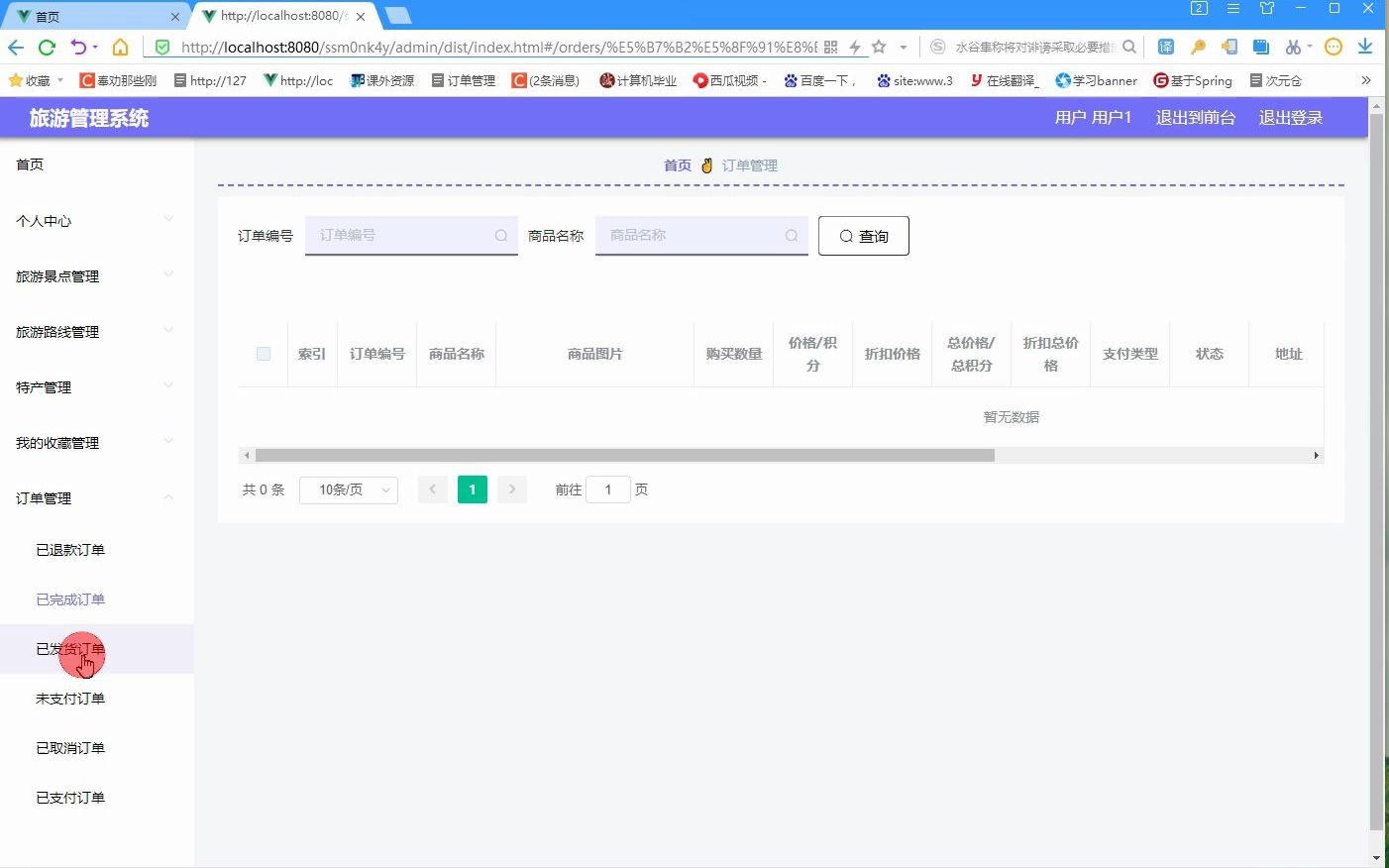This screenshot has width=1389, height=868.
Task: Expand the 旅游景点管理 sidebar menu
Action: (97, 276)
